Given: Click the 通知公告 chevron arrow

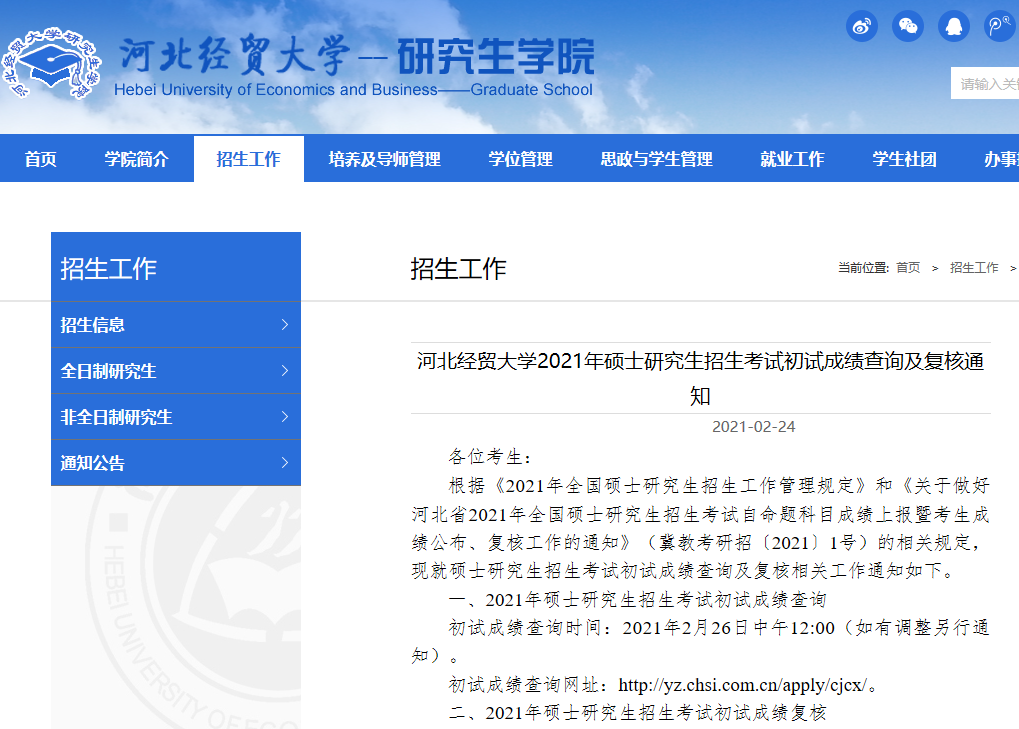Looking at the screenshot, I should pos(285,463).
